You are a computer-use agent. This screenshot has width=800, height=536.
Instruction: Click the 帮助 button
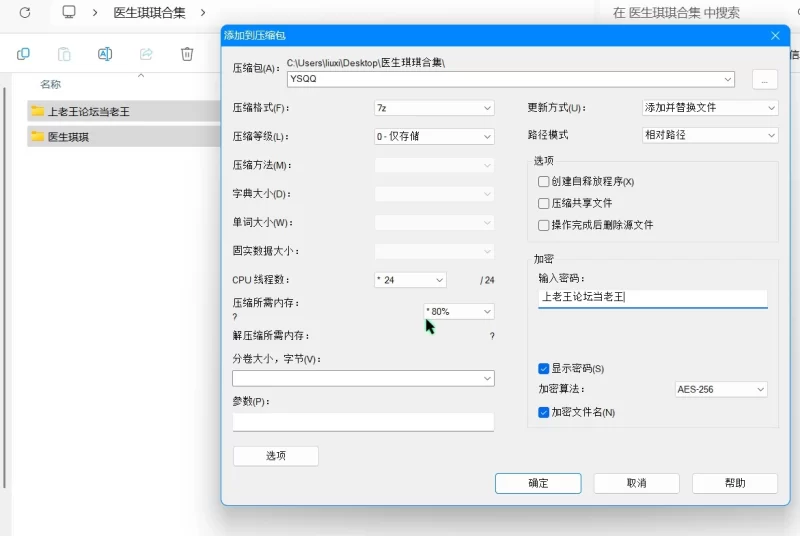click(x=735, y=483)
